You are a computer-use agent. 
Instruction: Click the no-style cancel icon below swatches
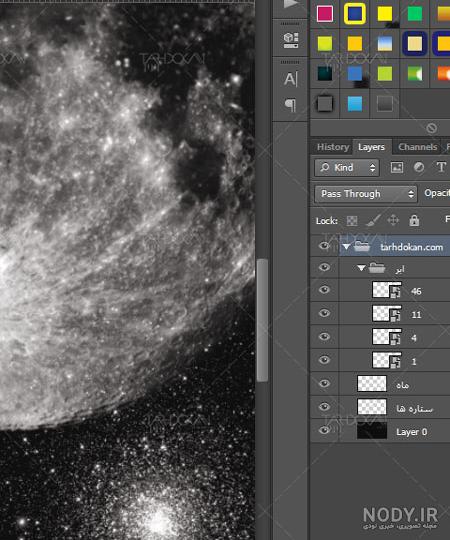(431, 128)
